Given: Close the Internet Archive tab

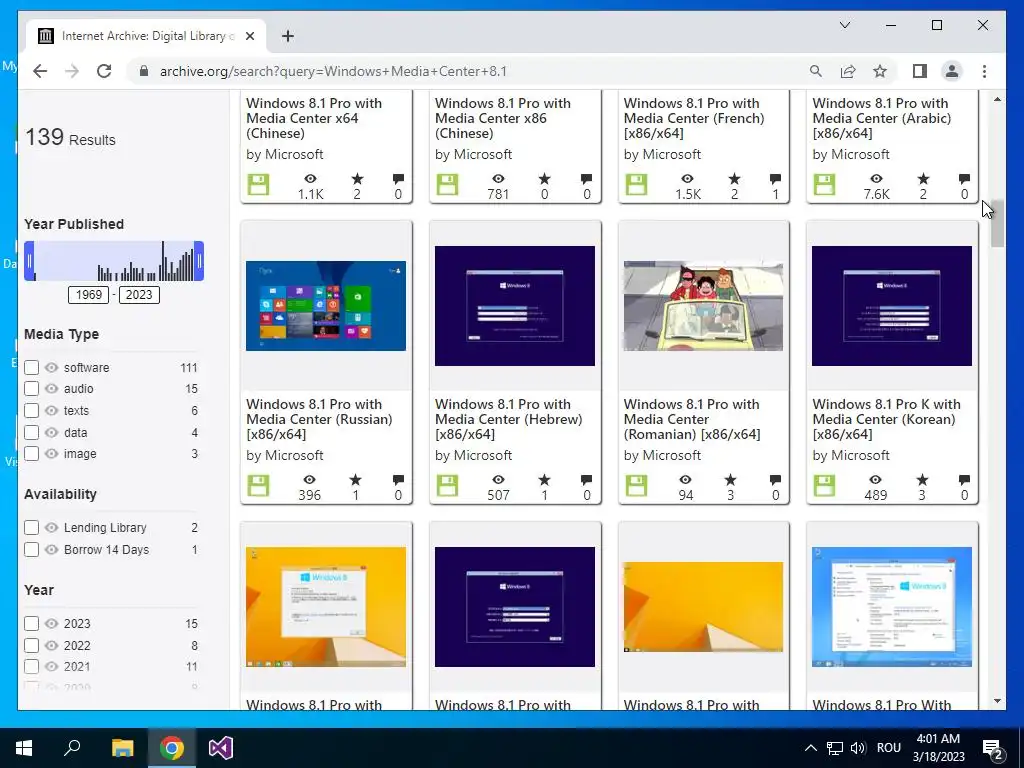Looking at the screenshot, I should [x=249, y=36].
